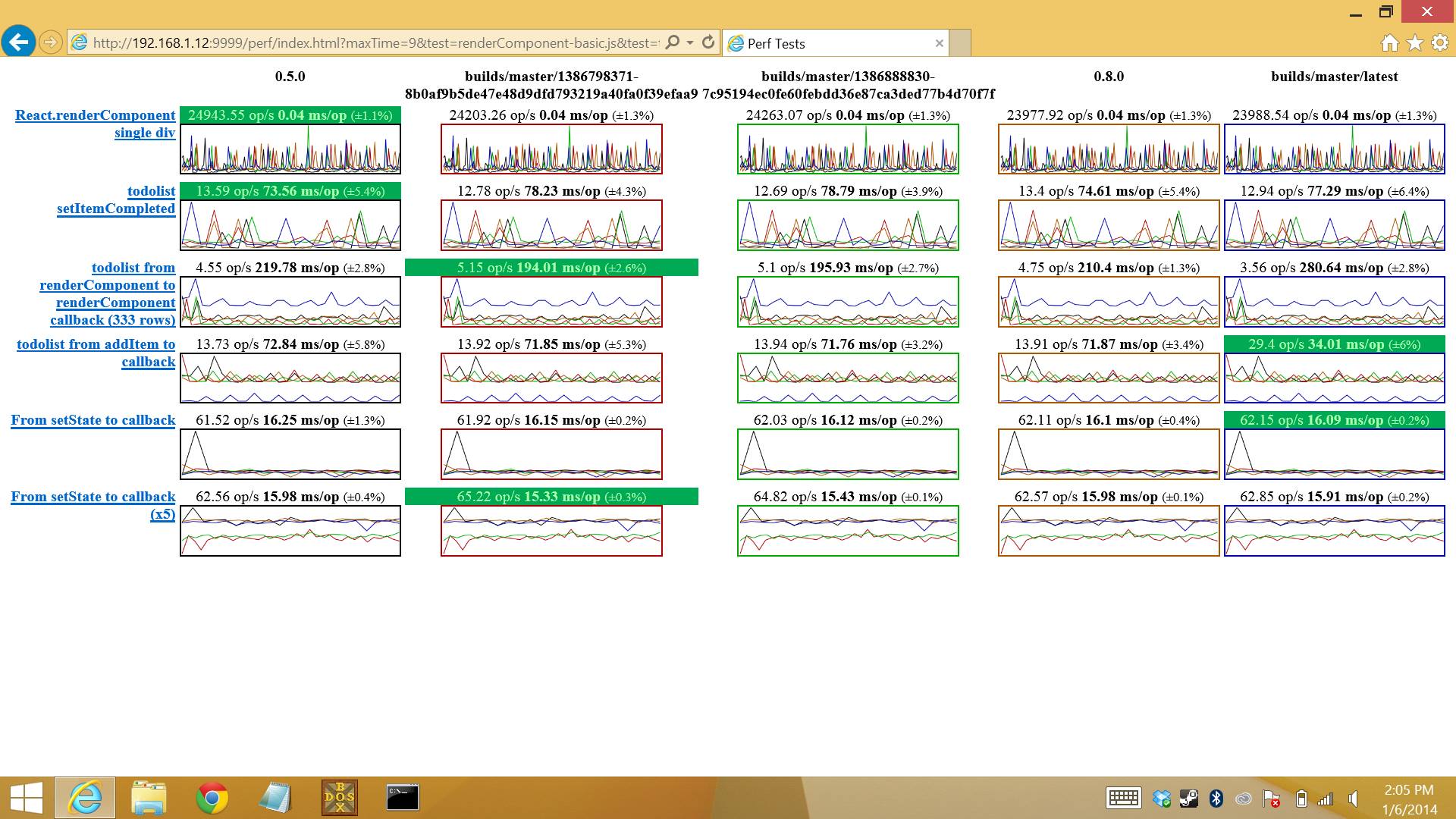Show the touch keyboard from tray
Viewport: 1456px width, 819px height.
click(x=1124, y=798)
